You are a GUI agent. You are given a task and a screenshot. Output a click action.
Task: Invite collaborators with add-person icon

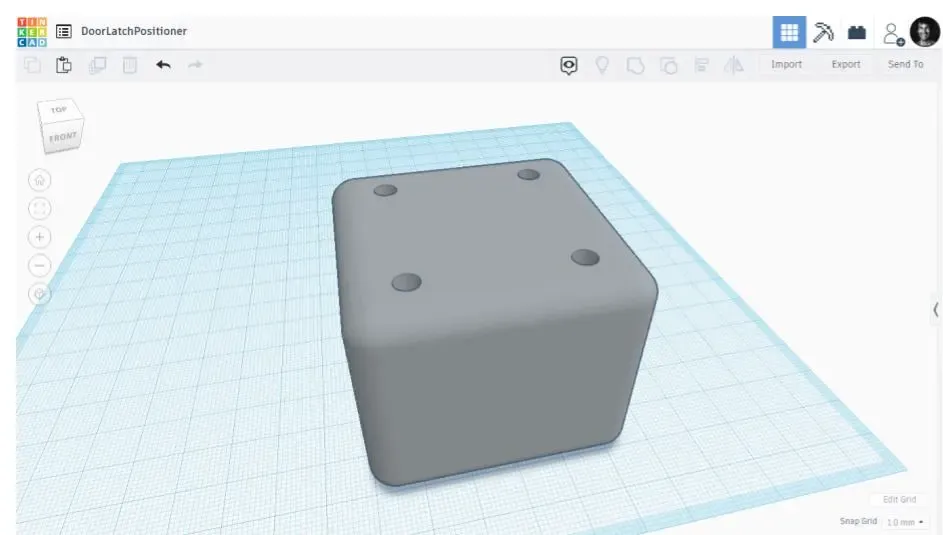[893, 34]
